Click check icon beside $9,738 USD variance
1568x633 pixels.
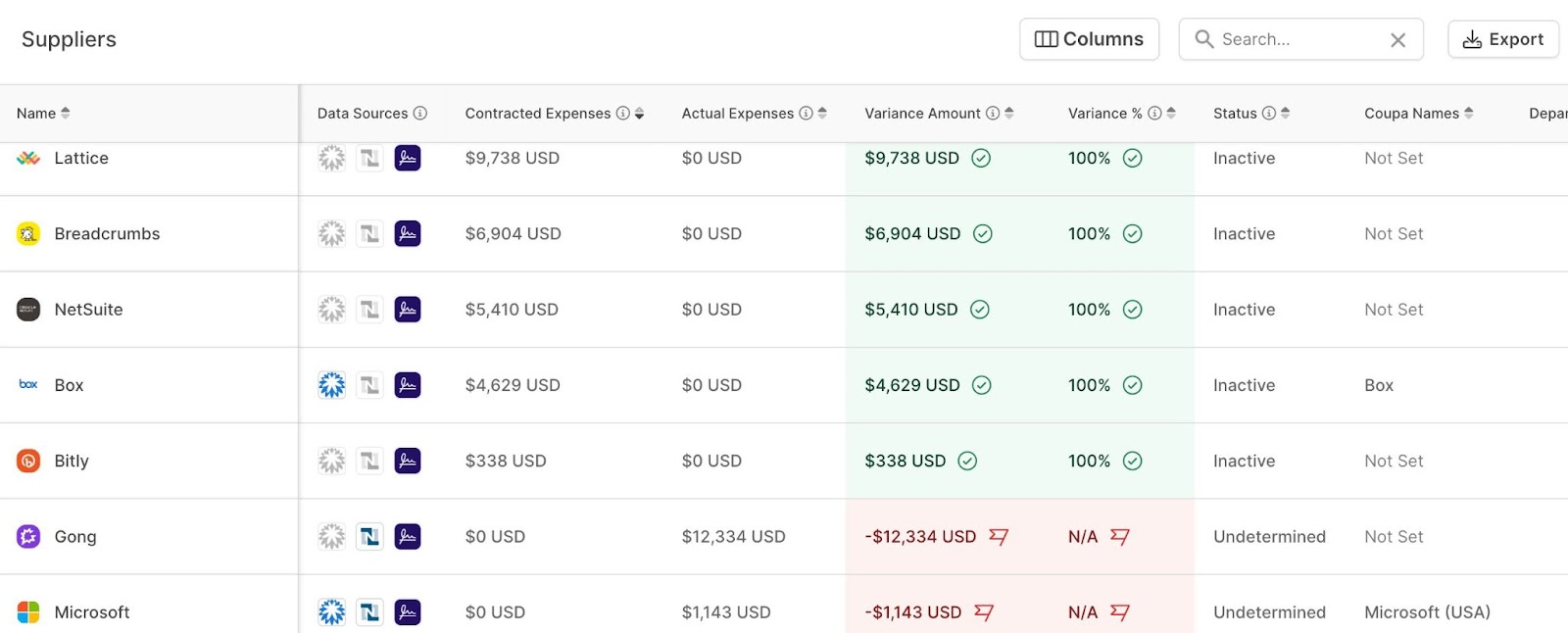(x=981, y=158)
